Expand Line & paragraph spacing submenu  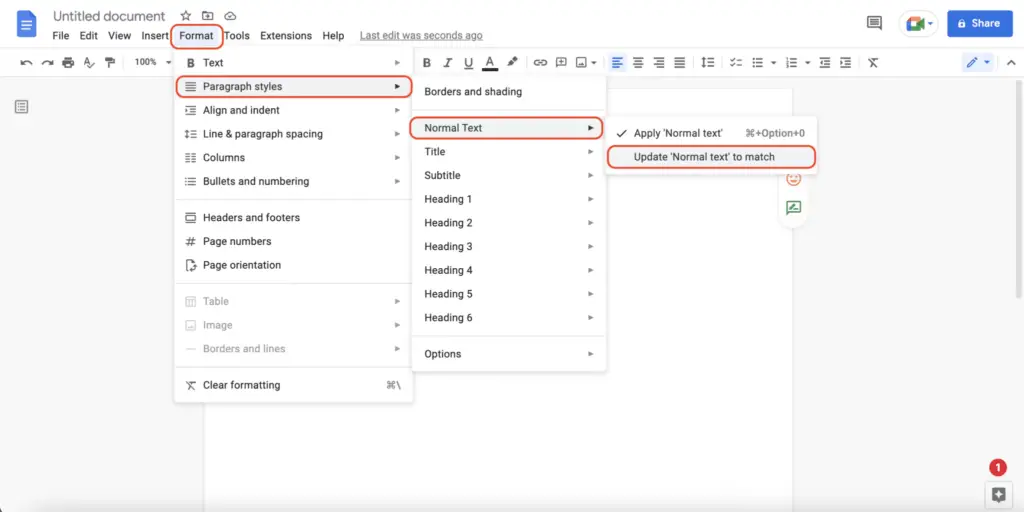click(293, 134)
